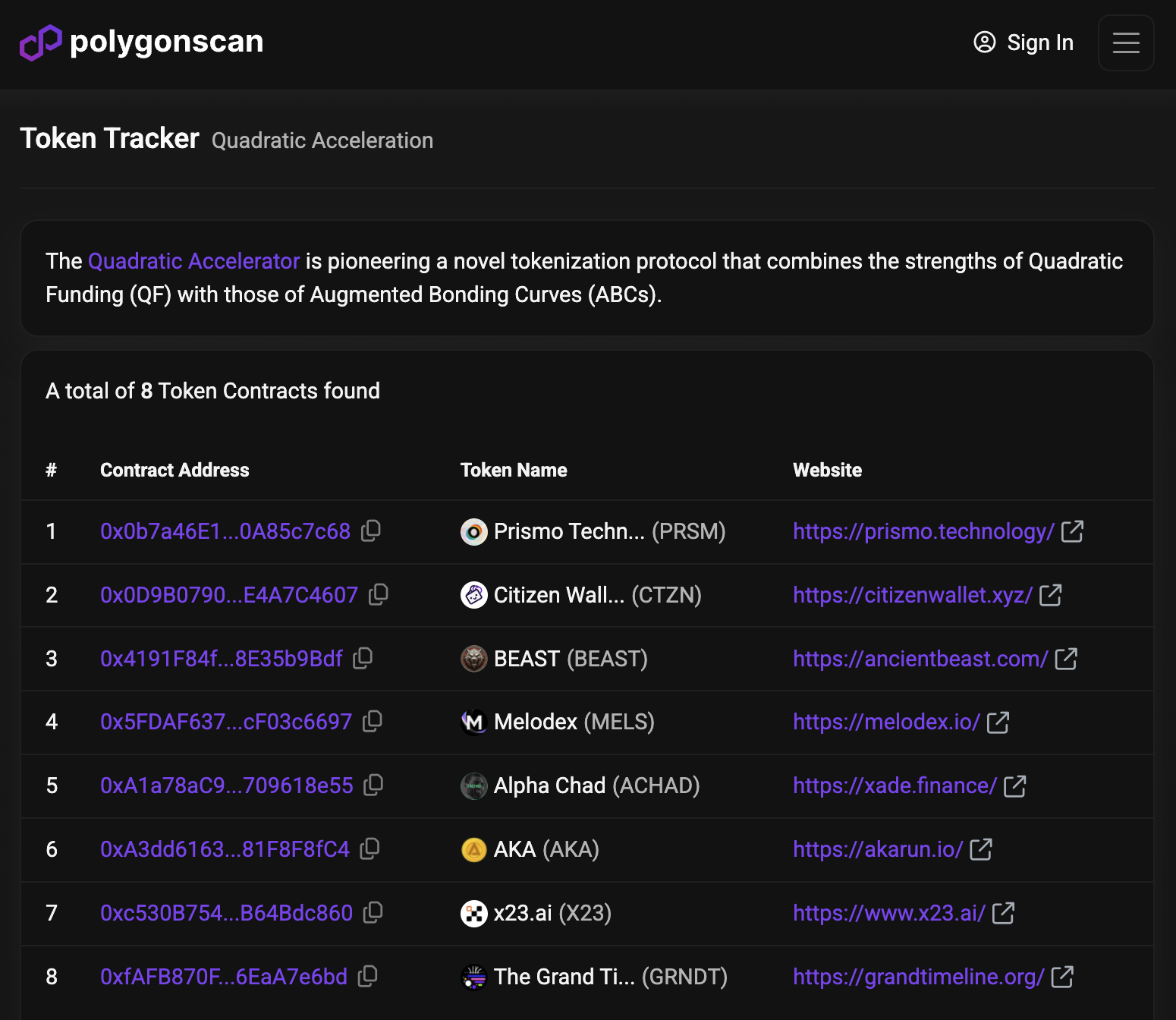Open external link icon for grandtimeline.org

(1062, 977)
